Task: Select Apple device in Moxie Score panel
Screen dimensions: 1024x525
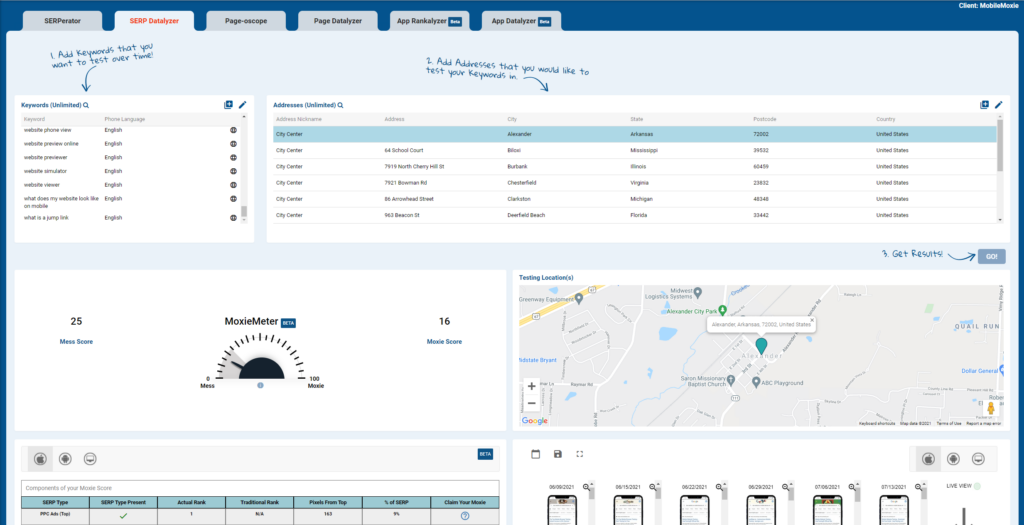Action: pos(40,459)
